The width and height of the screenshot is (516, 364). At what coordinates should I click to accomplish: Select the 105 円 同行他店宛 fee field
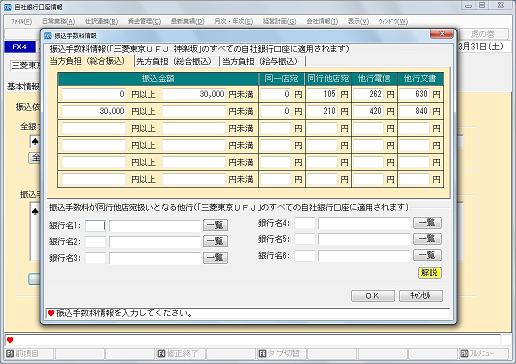click(321, 94)
